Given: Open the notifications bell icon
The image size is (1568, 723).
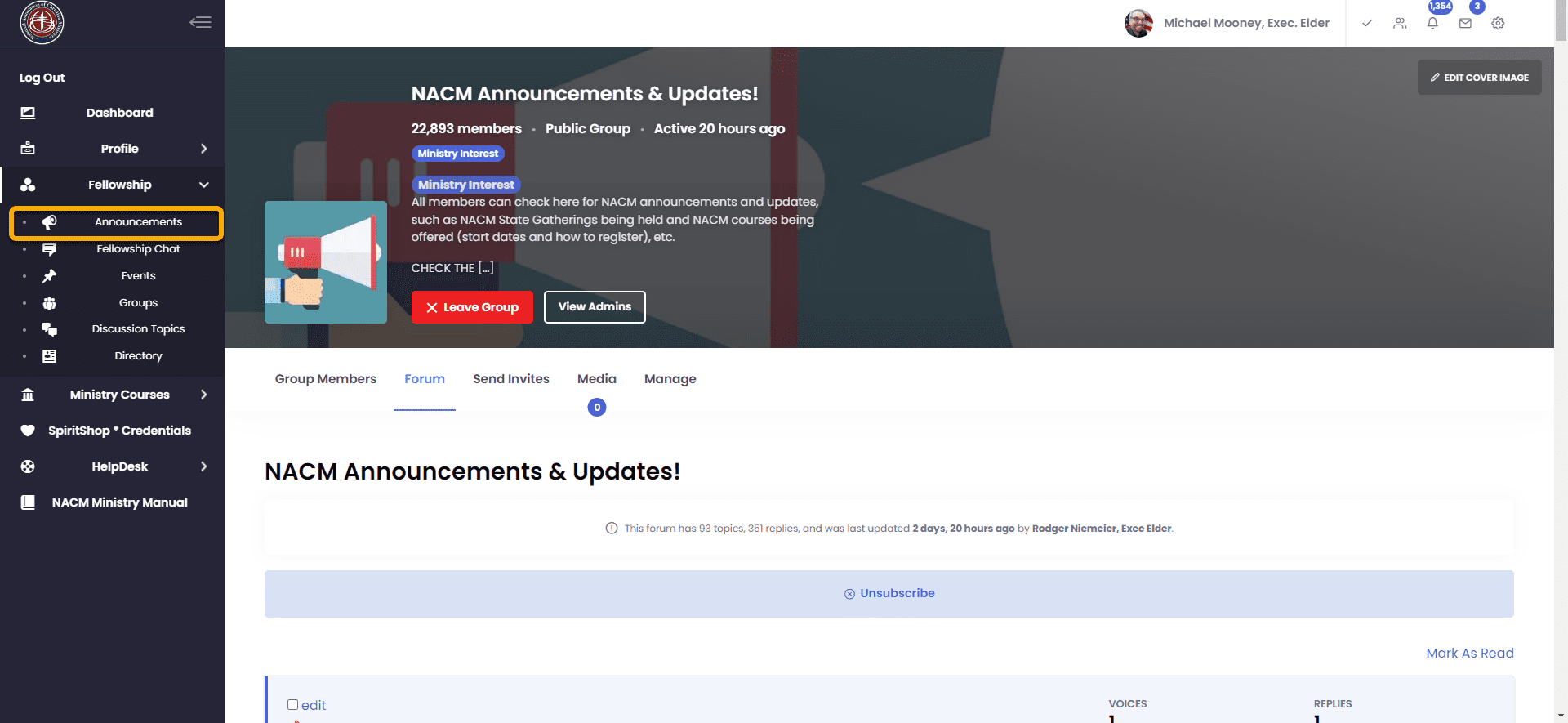Looking at the screenshot, I should pos(1432,23).
